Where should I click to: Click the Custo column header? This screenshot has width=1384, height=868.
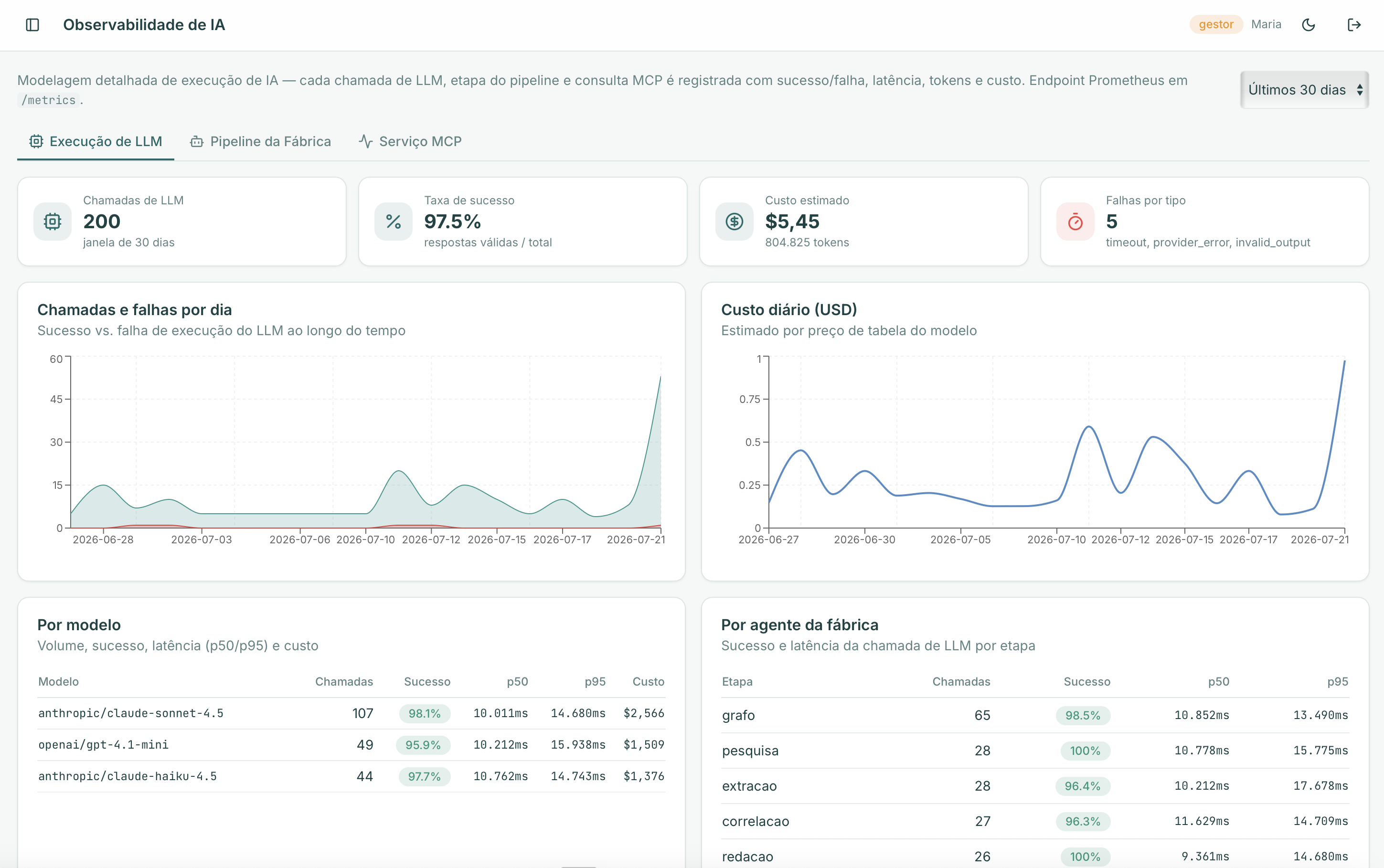coord(648,681)
